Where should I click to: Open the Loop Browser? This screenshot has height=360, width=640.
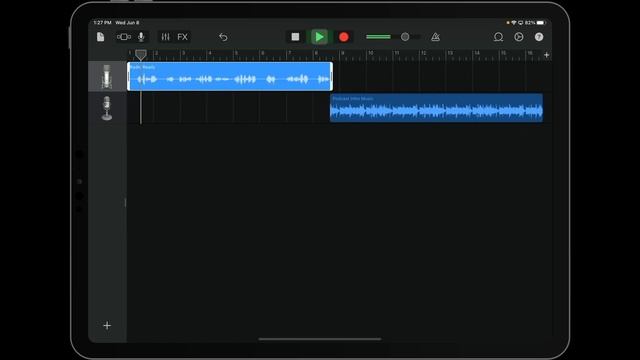[x=498, y=37]
